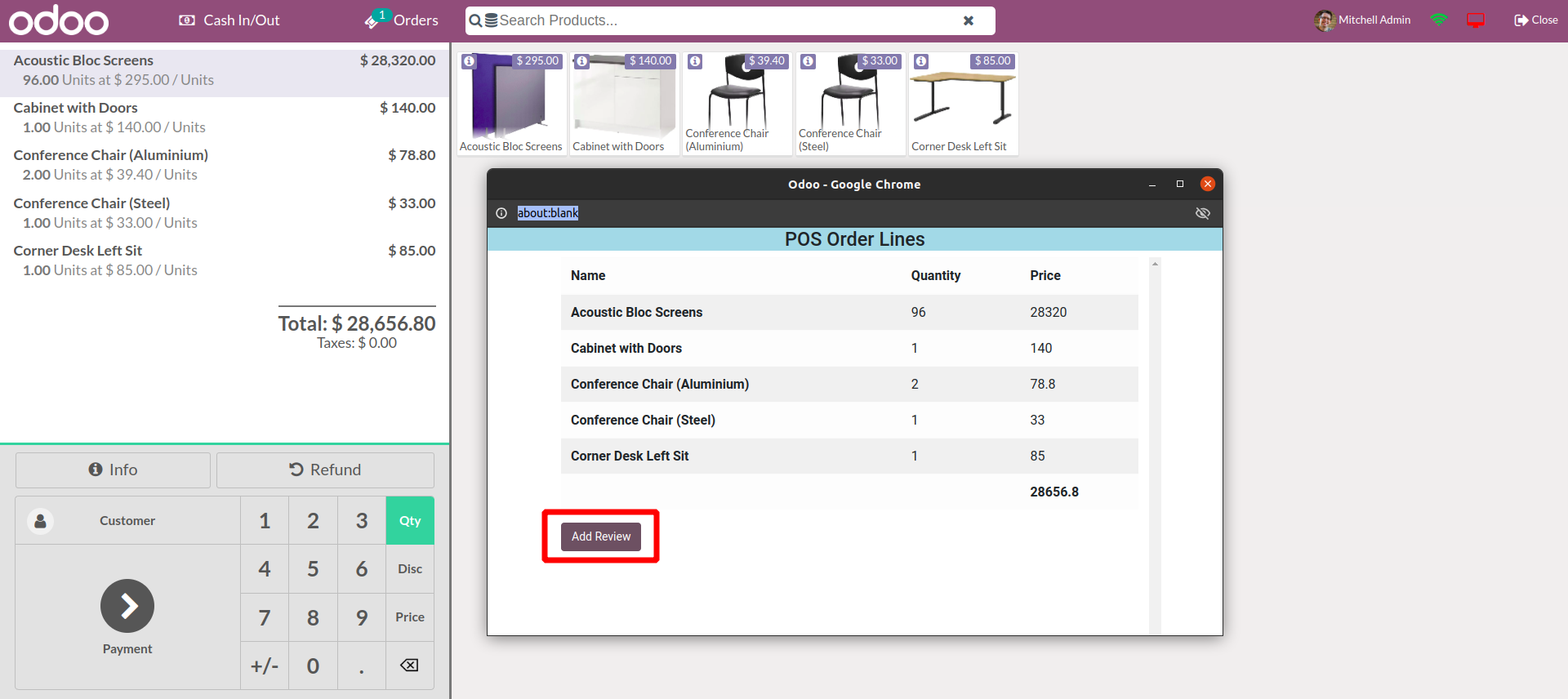The width and height of the screenshot is (1568, 699).
Task: Tap numpad key 7
Action: click(265, 617)
